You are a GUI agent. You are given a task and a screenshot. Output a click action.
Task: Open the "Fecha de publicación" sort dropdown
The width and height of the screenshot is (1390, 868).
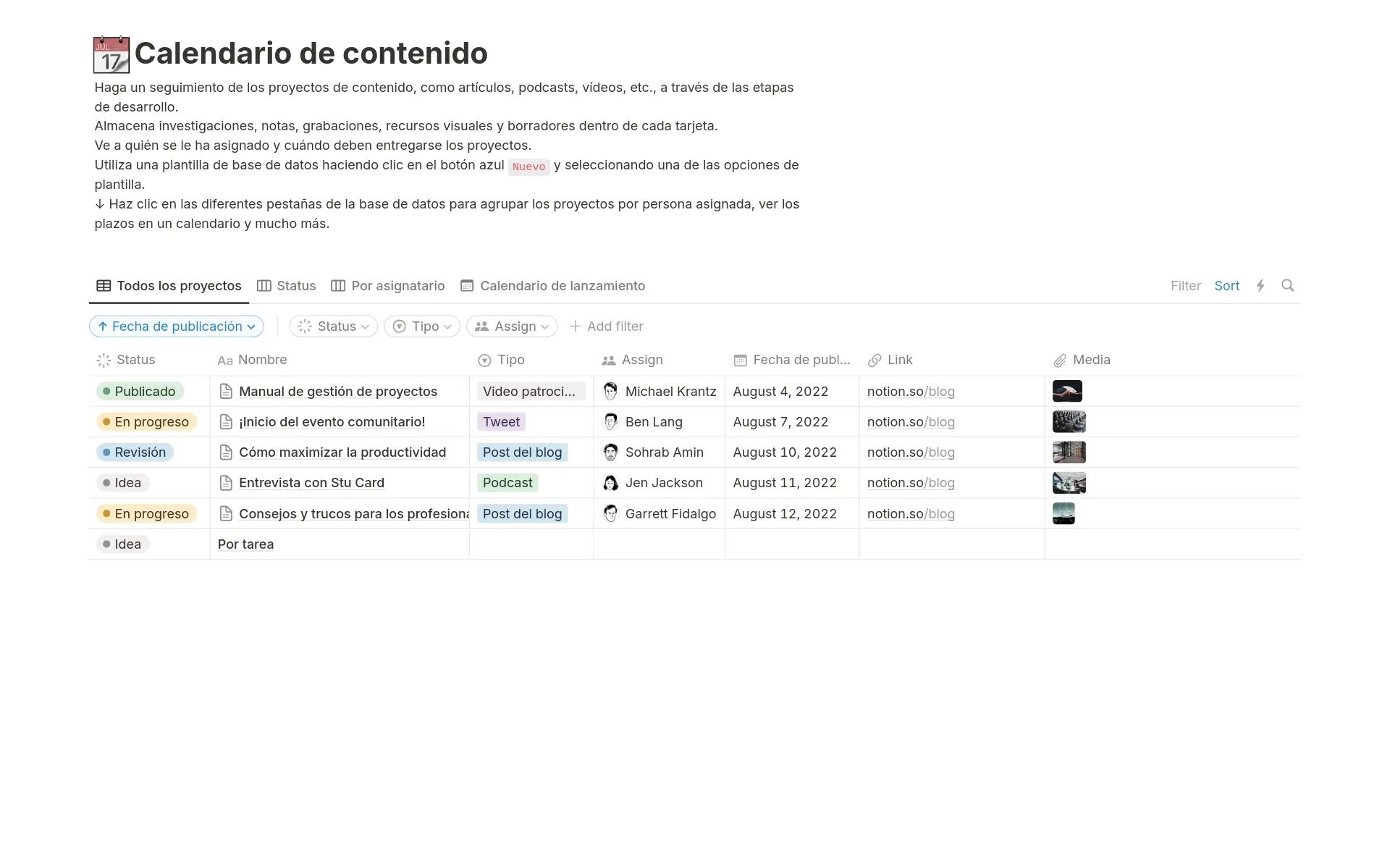[176, 326]
